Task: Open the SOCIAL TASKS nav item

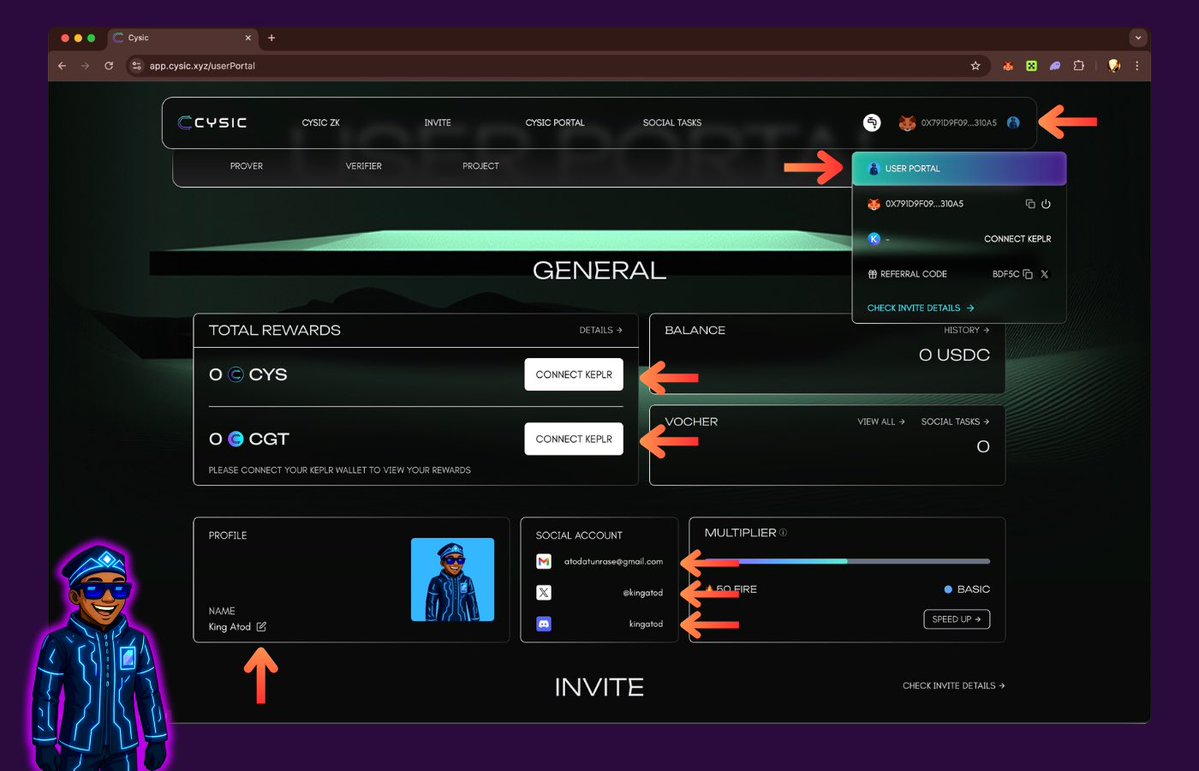Action: [x=672, y=122]
